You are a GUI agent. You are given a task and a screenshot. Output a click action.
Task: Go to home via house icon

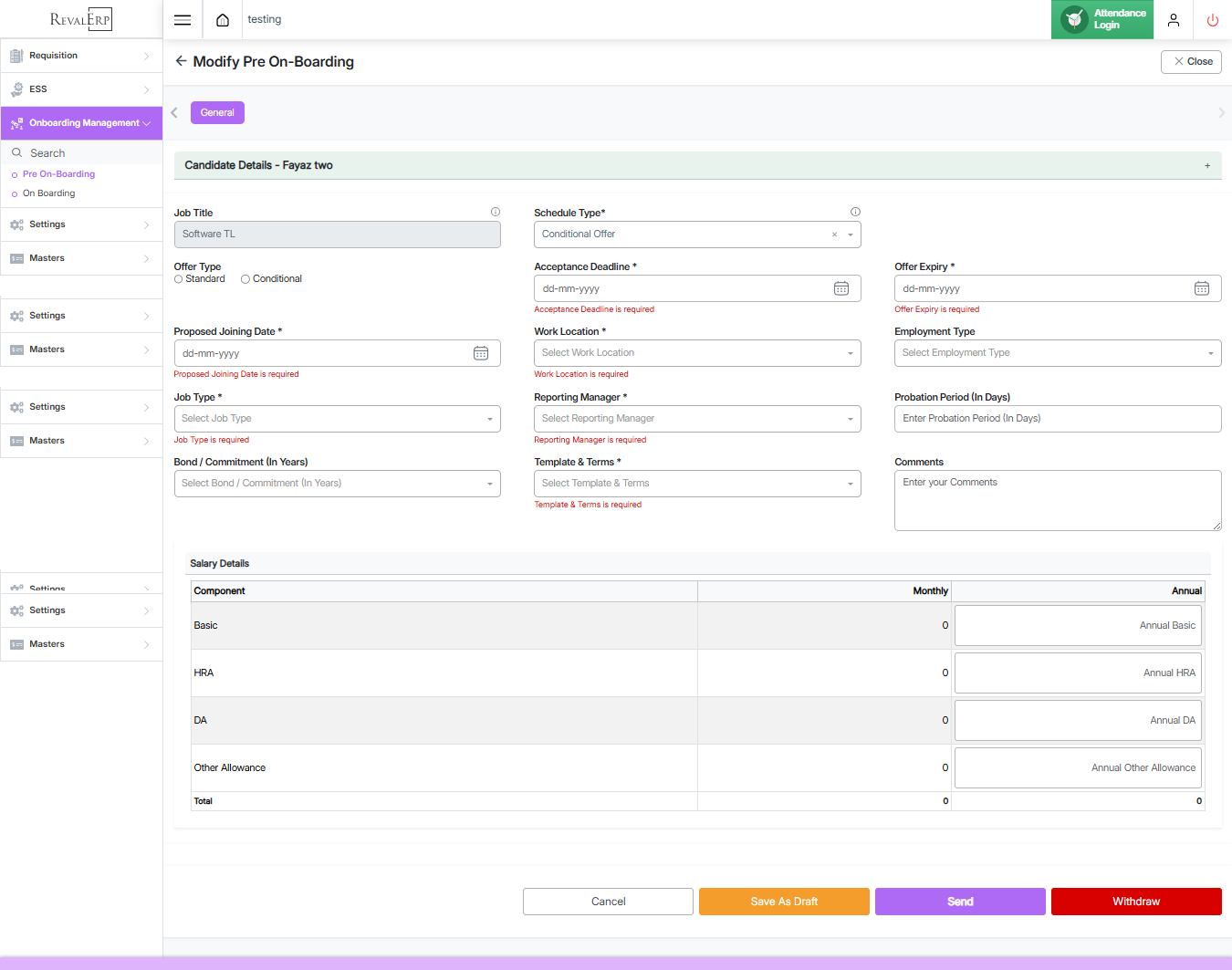[223, 20]
